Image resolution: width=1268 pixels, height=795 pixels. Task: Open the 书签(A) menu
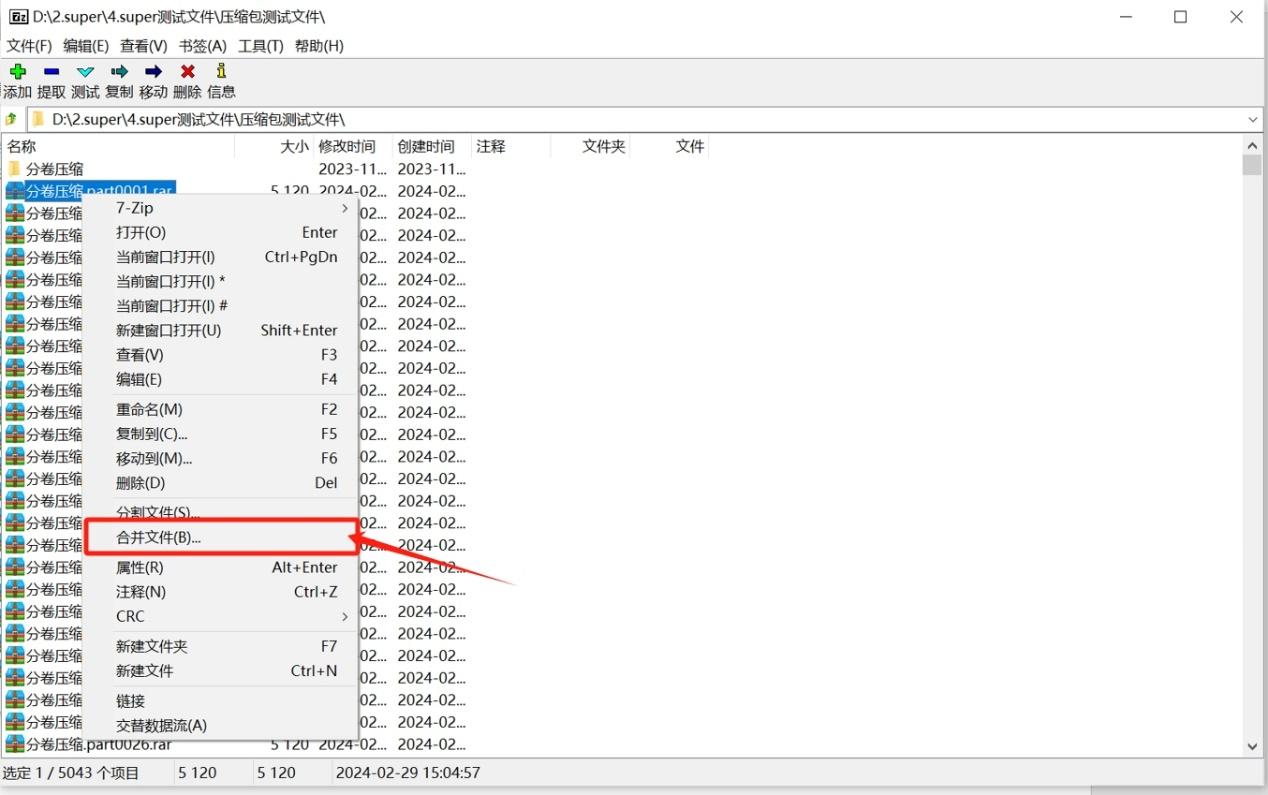202,46
